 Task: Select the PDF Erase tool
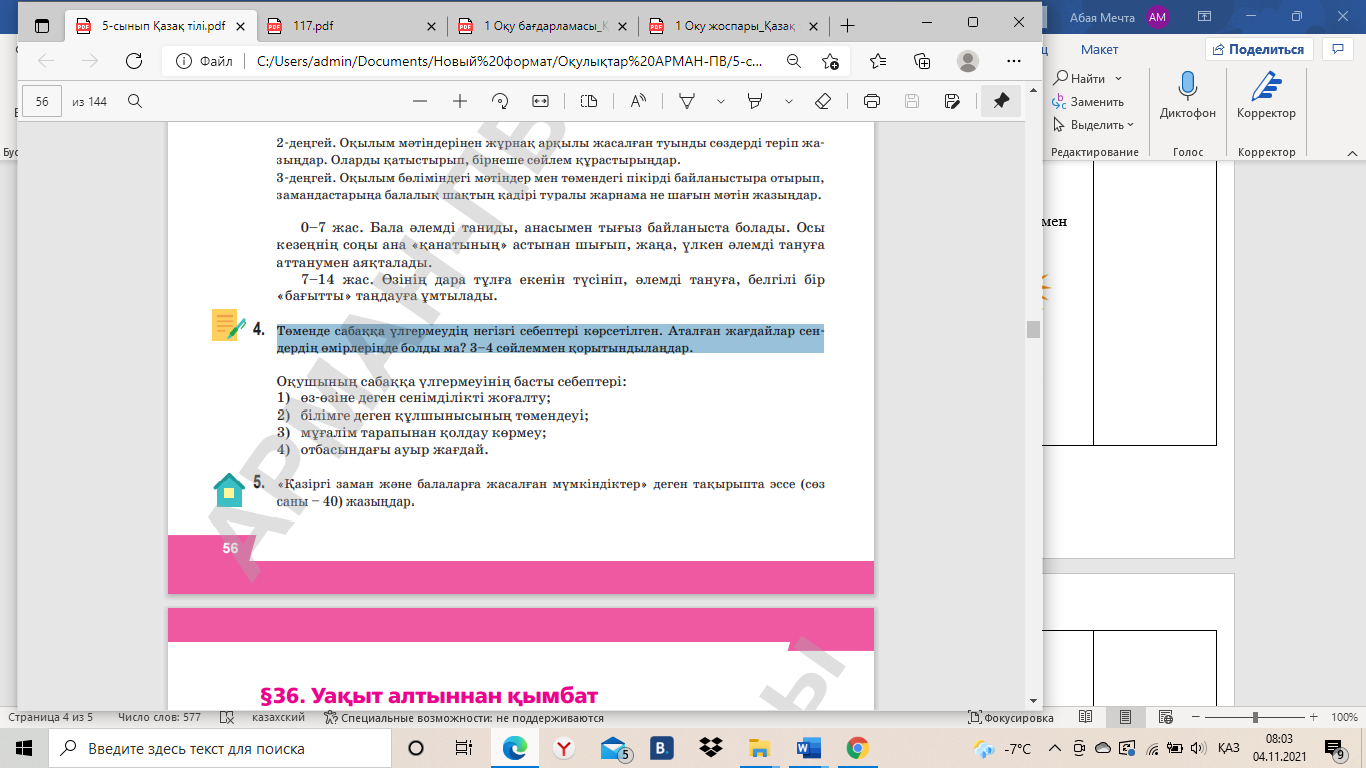[x=823, y=101]
